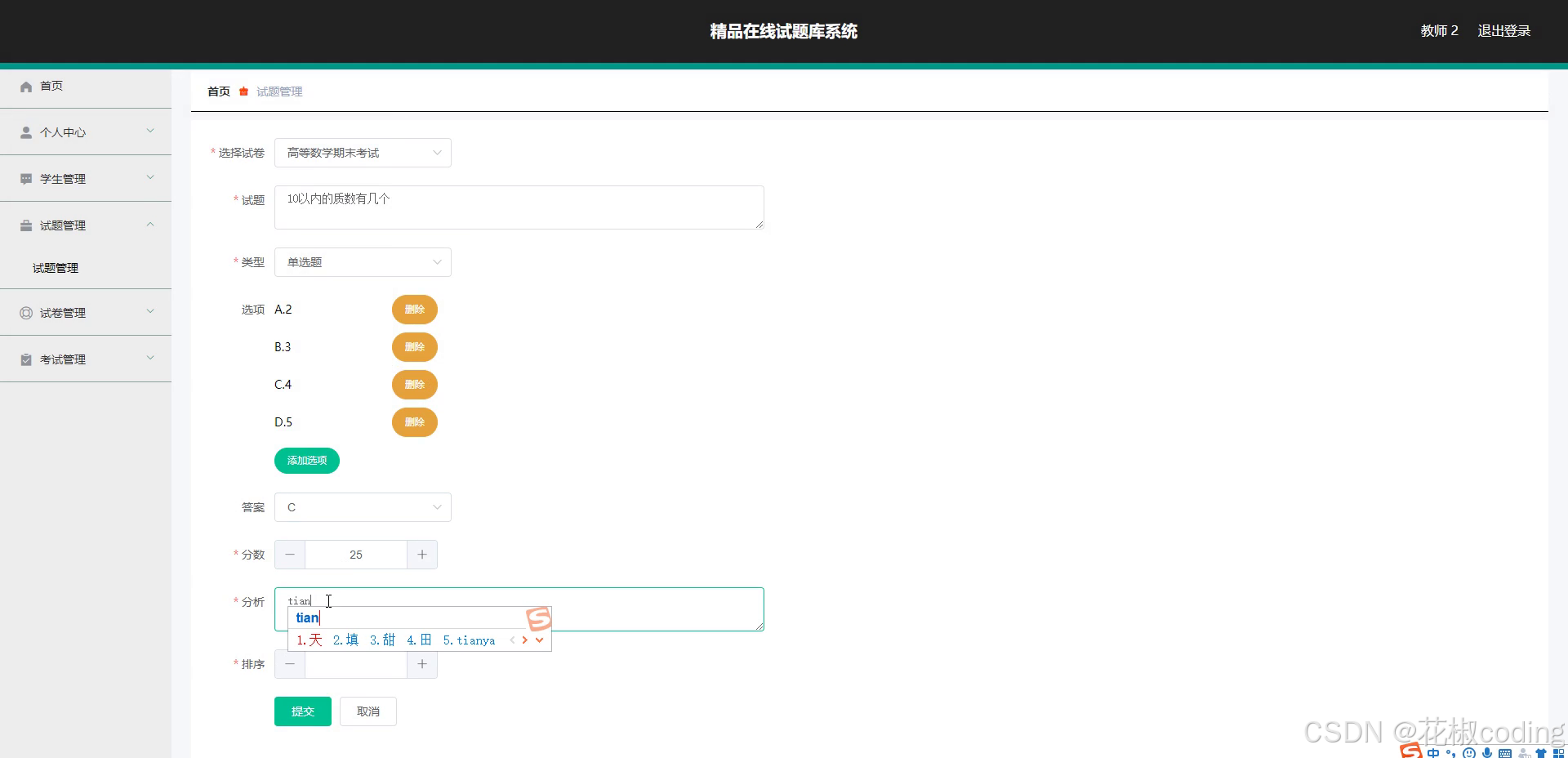Choose IME candidate 5.tianya

pyautogui.click(x=470, y=640)
